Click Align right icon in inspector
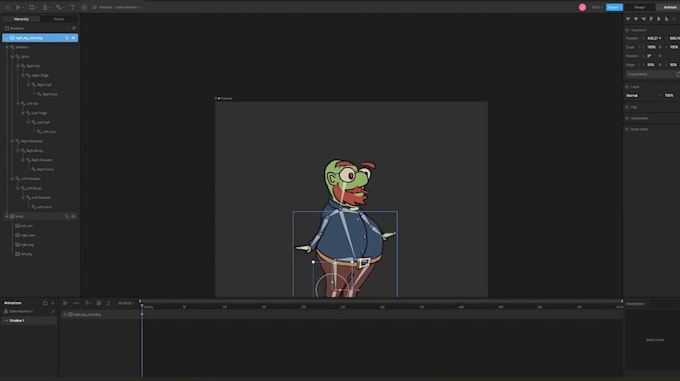The height and width of the screenshot is (381, 680). coord(644,19)
